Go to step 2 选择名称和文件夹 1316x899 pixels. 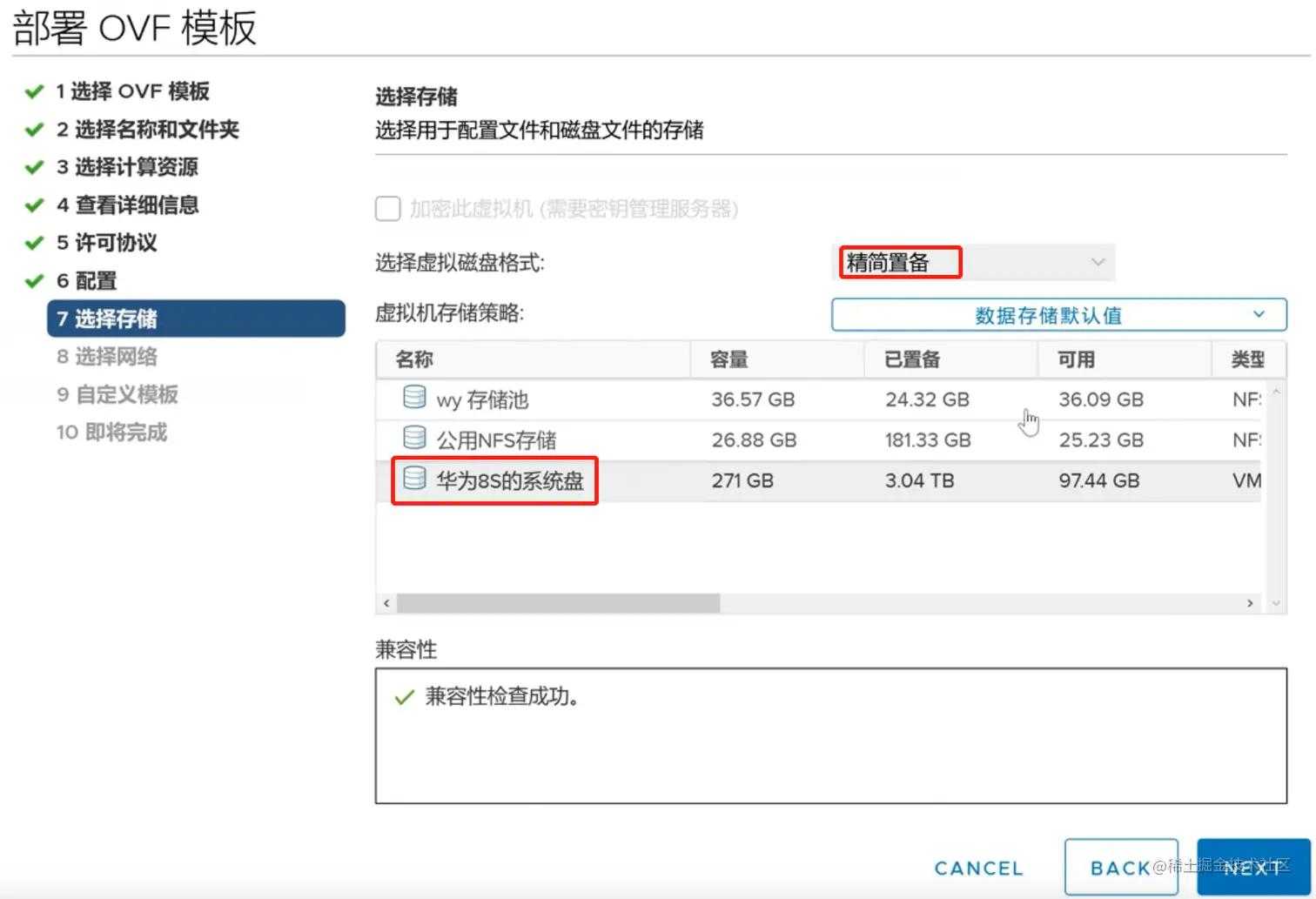147,130
